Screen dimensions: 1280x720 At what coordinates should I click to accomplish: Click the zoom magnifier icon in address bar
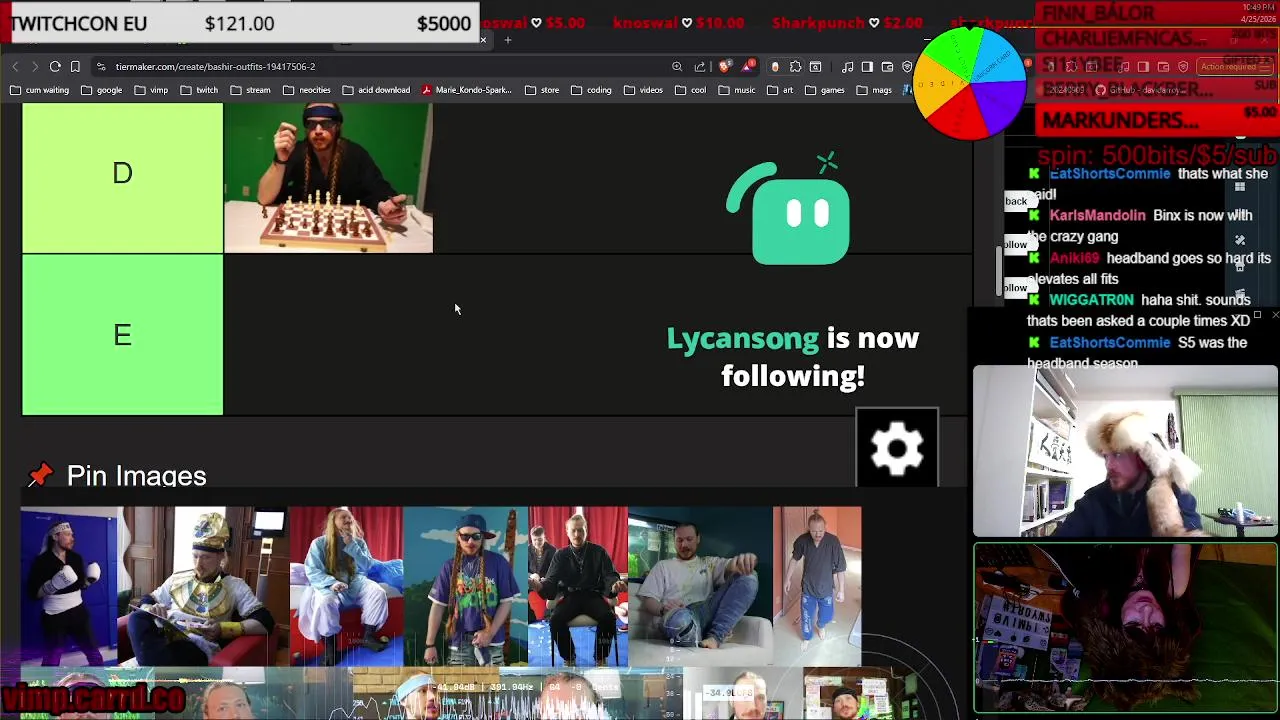(x=677, y=66)
